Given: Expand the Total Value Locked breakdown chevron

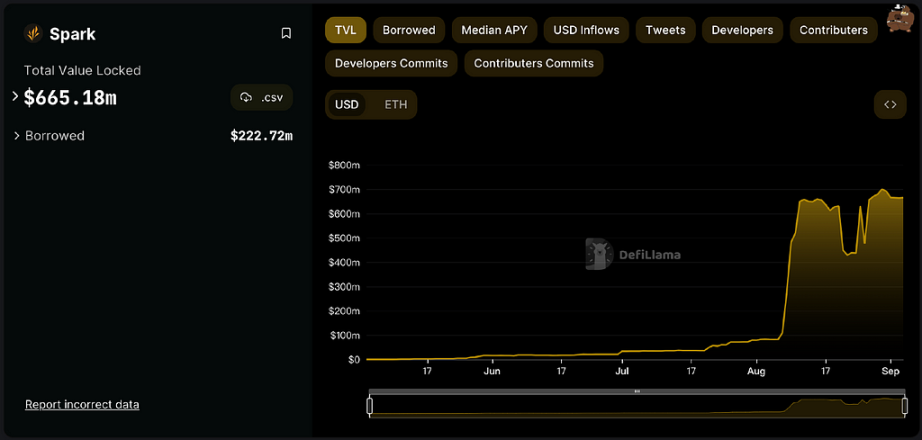Looking at the screenshot, I should click(16, 97).
